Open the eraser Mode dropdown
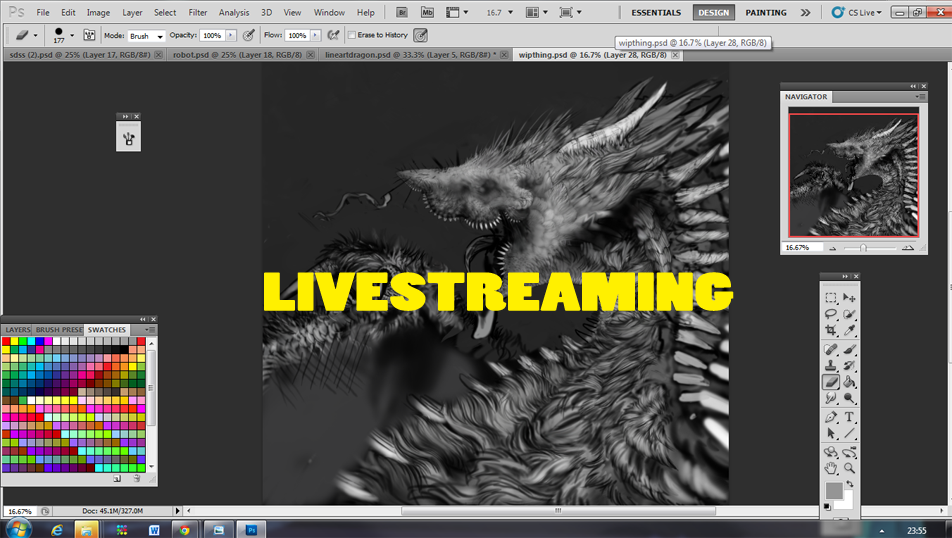 145,35
